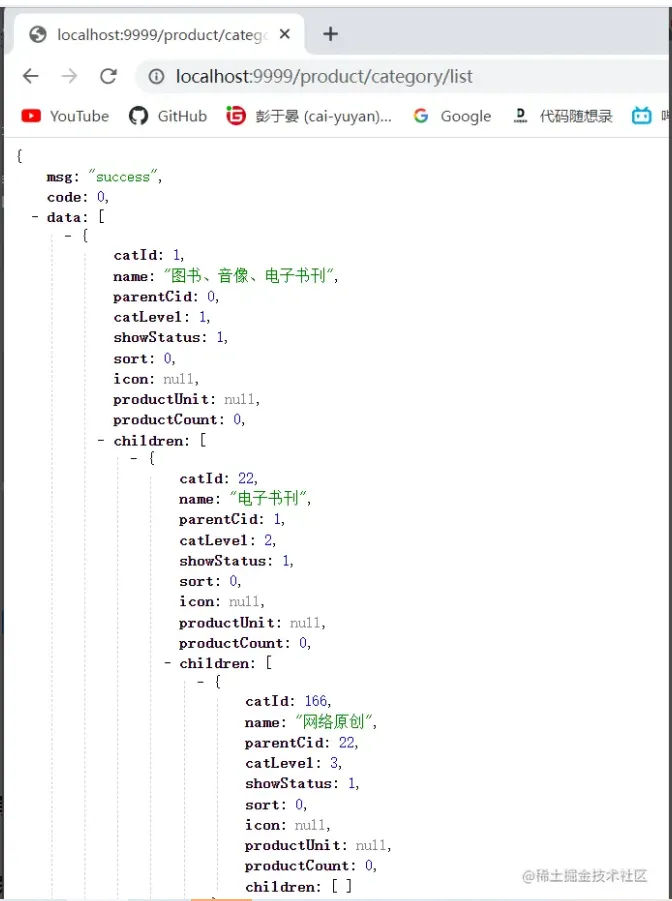This screenshot has height=901, width=672.
Task: Open the YouTube bookmark
Action: [65, 116]
